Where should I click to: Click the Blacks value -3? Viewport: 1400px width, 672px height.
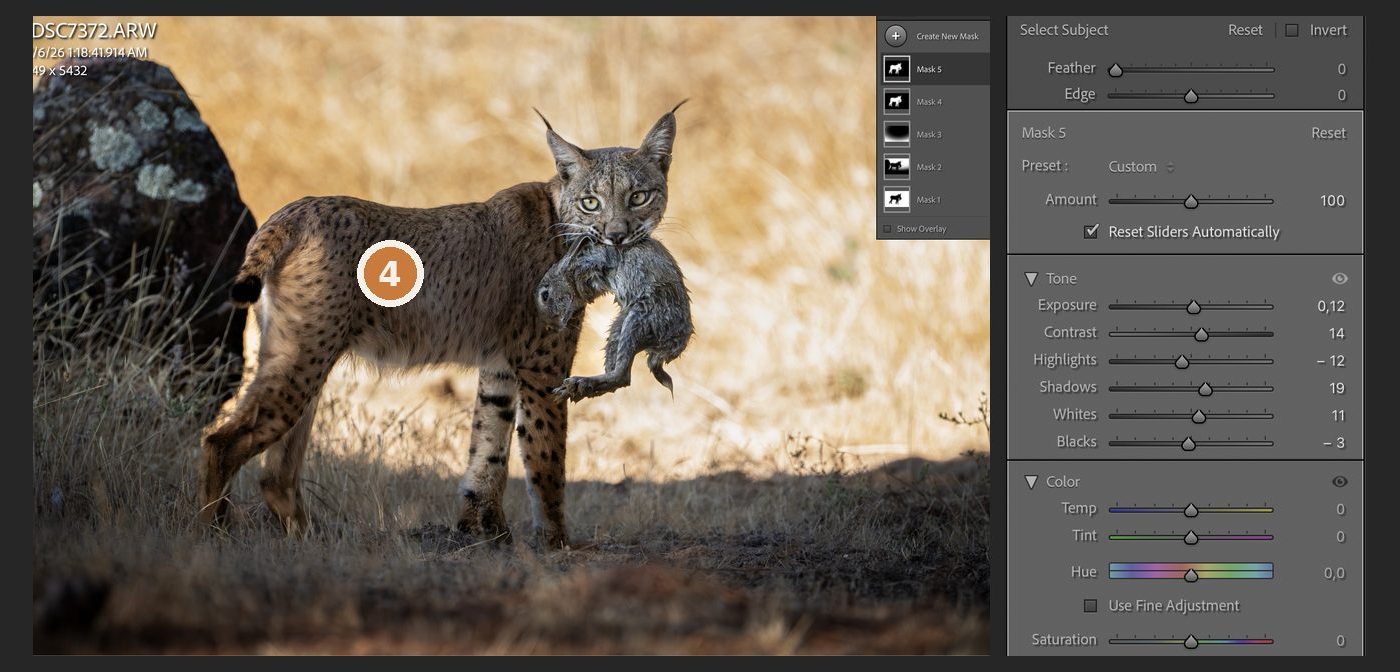1334,442
